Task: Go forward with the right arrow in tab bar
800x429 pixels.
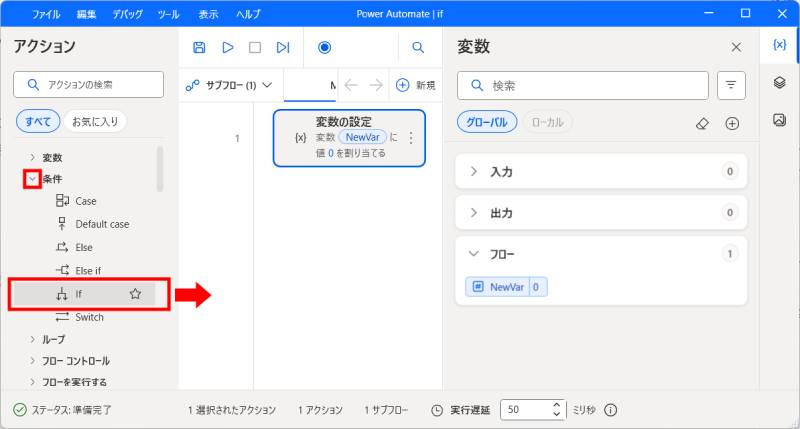Action: point(376,85)
